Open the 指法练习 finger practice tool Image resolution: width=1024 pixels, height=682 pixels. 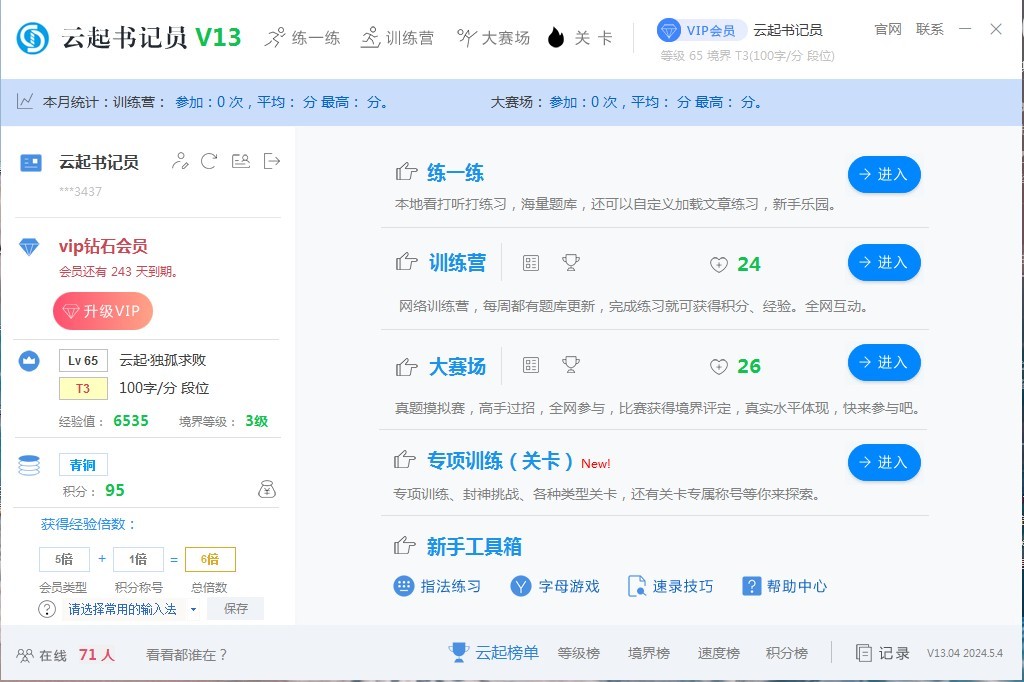pos(438,586)
